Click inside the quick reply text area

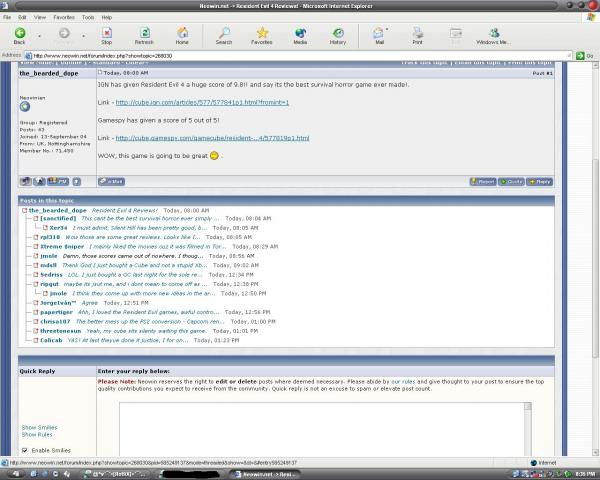pyautogui.click(x=322, y=429)
